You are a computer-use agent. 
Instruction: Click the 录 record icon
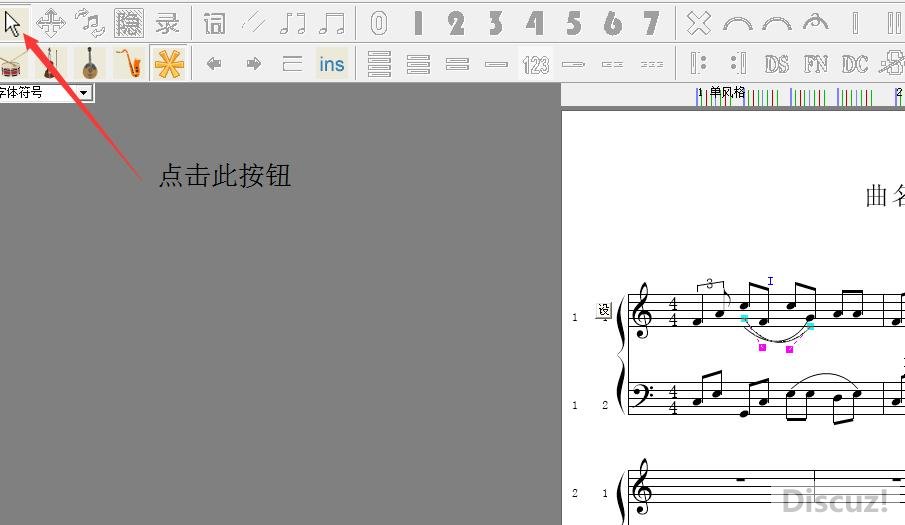[x=168, y=22]
